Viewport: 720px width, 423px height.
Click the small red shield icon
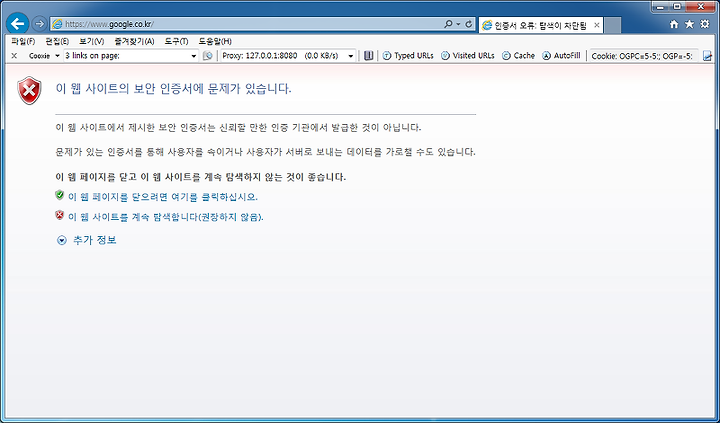pyautogui.click(x=59, y=214)
